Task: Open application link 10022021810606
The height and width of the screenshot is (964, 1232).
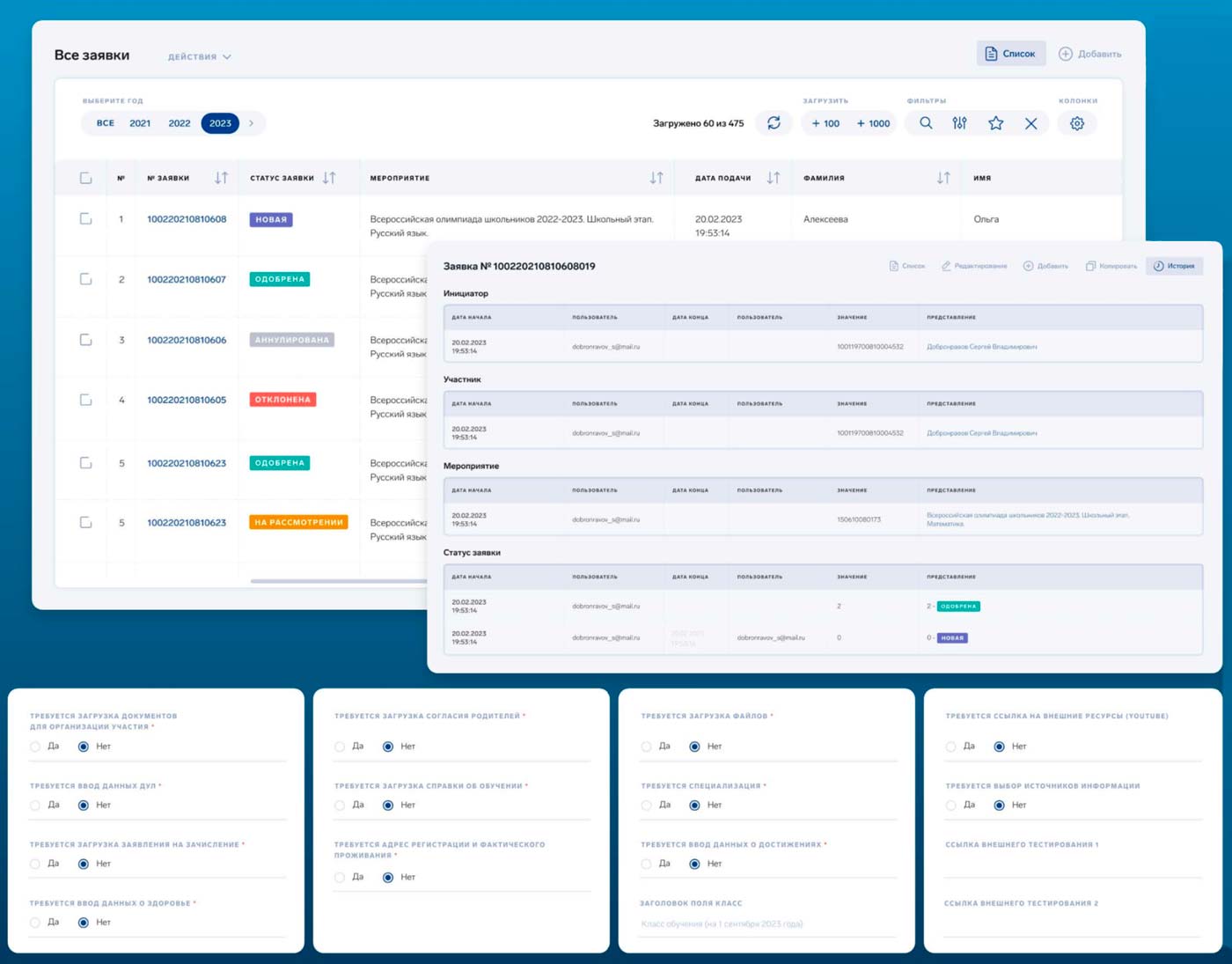Action: (187, 340)
